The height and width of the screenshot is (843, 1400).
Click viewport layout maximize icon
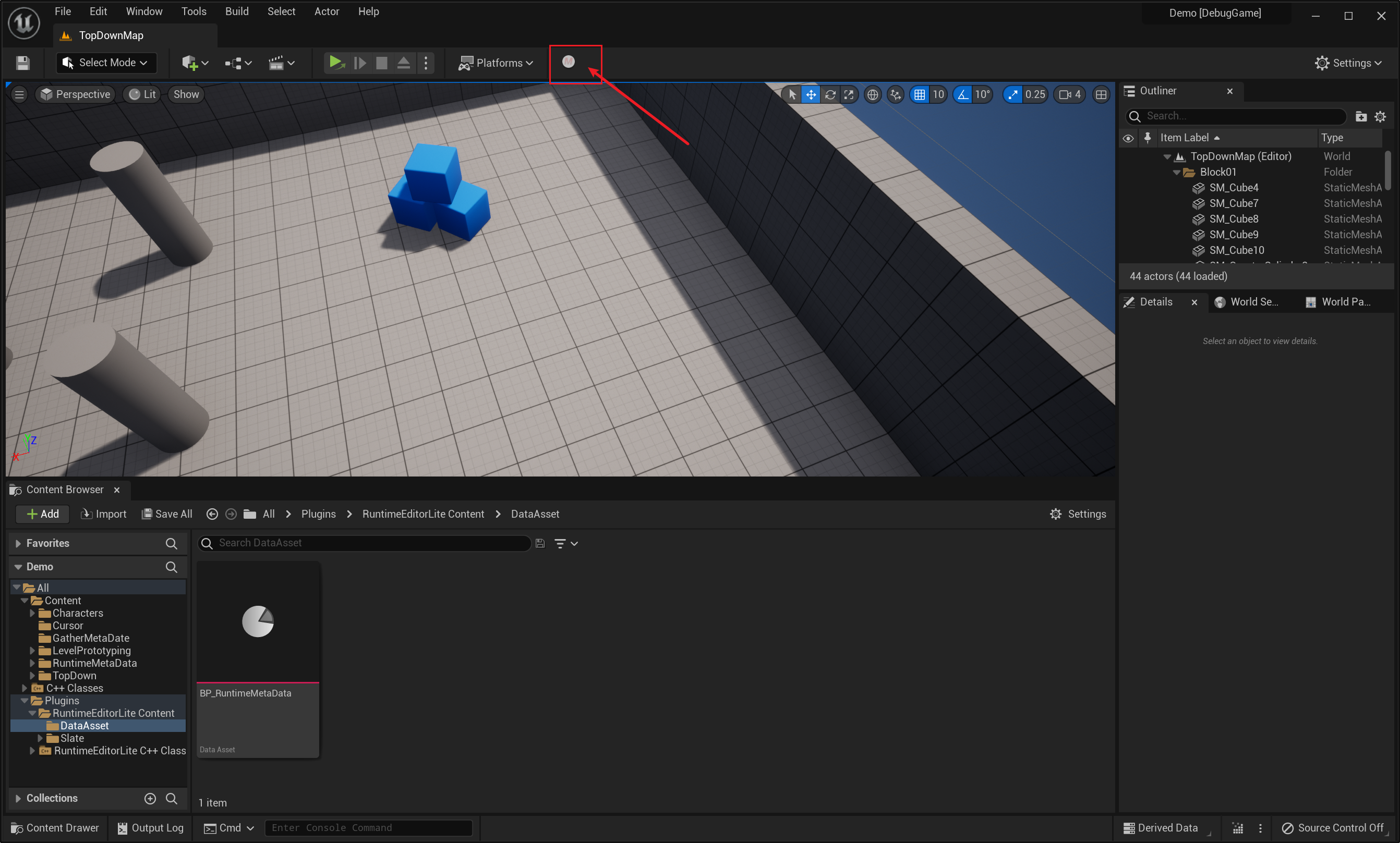(1101, 94)
